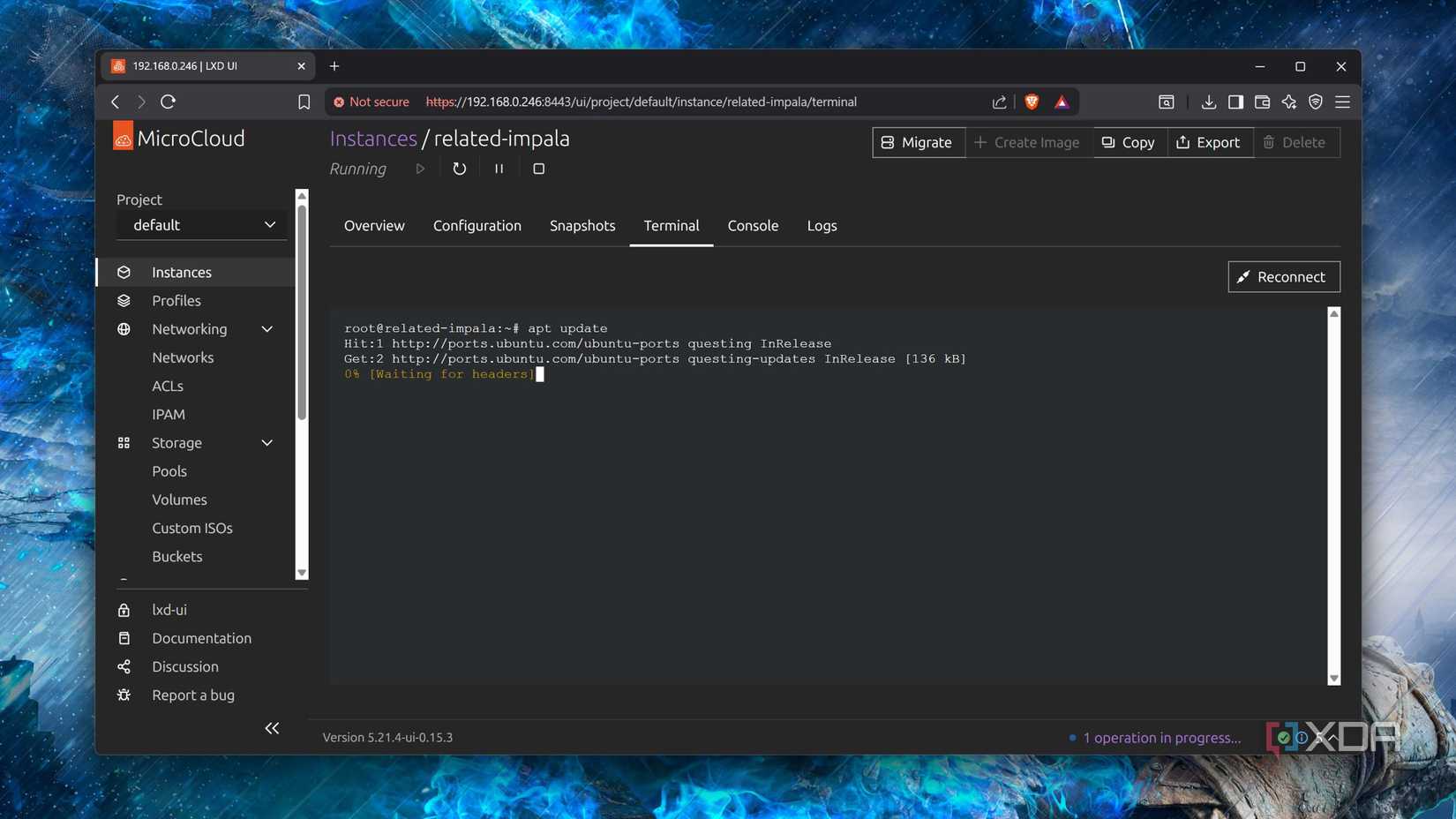Stop the instance using the square icon
1456x819 pixels.
[538, 169]
